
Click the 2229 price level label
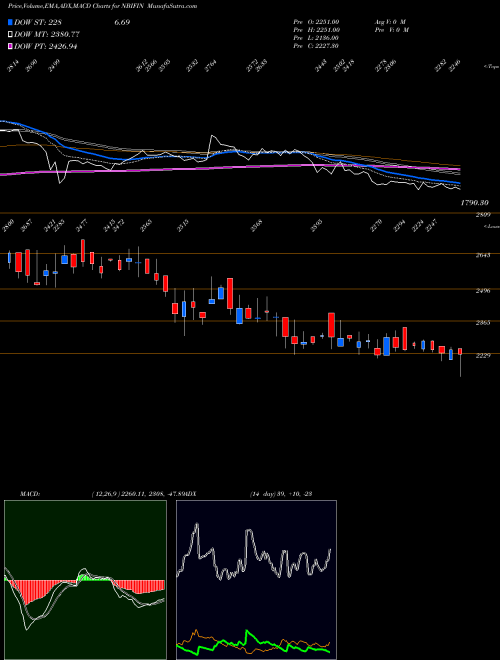coord(483,355)
